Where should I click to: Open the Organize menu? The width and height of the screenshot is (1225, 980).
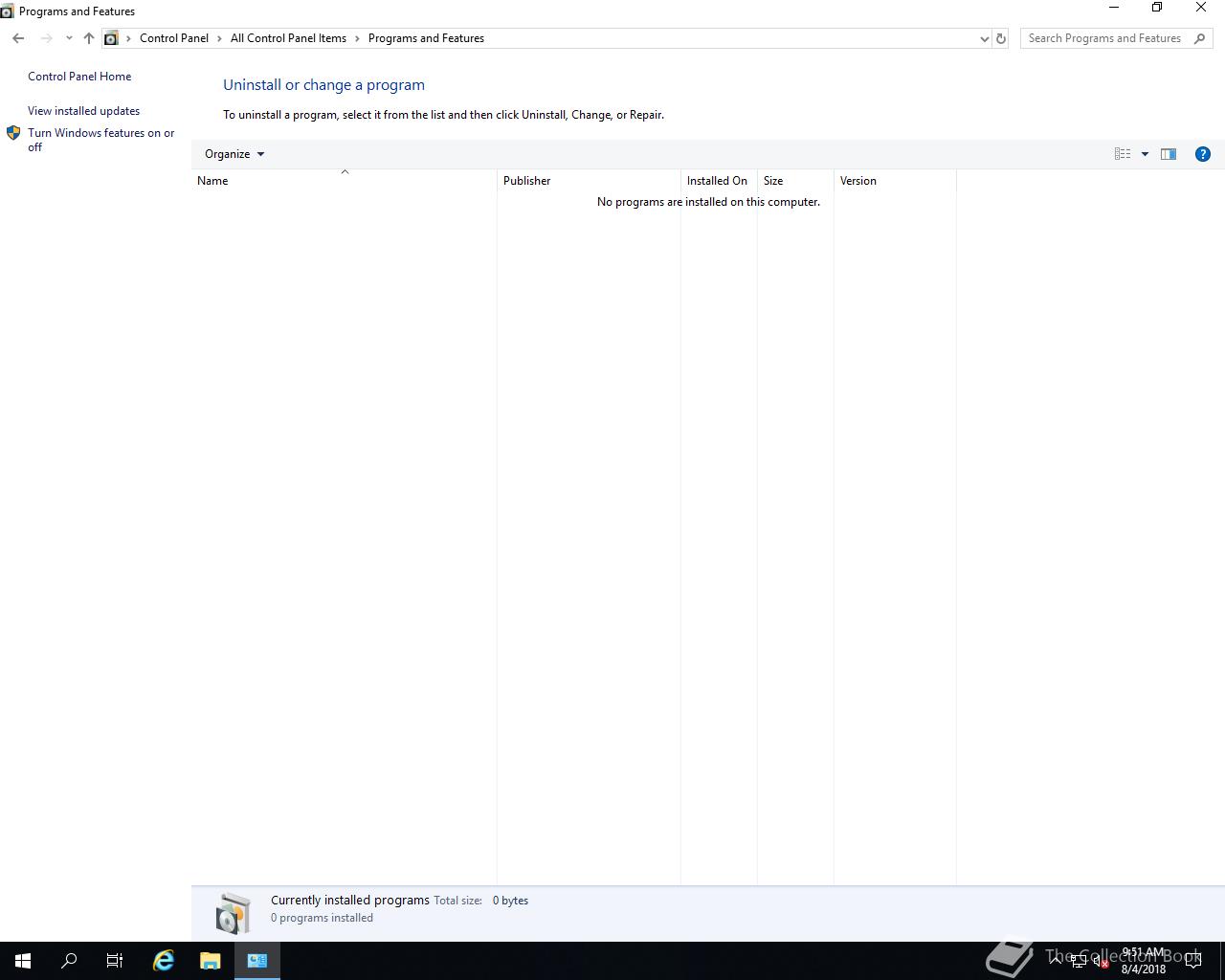[x=234, y=154]
